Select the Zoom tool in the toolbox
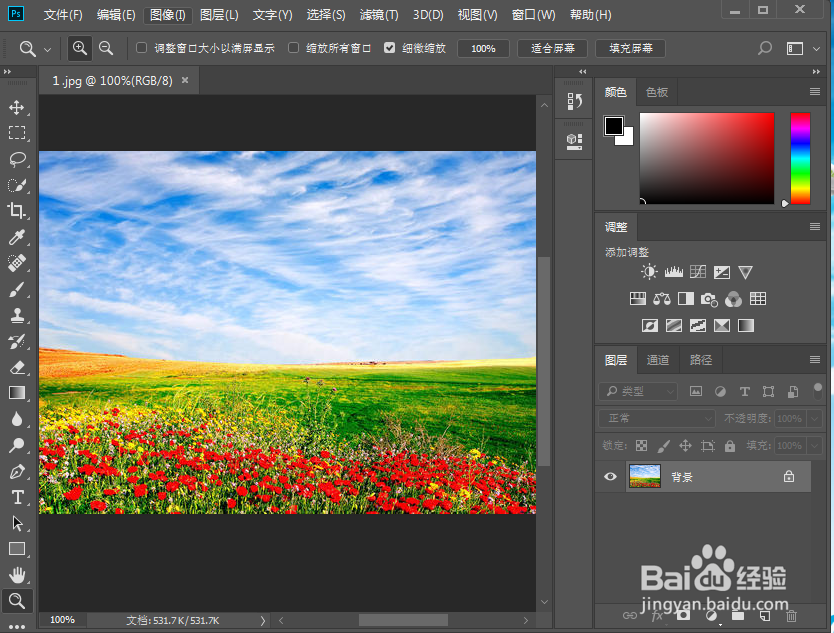Screen dimensions: 834x633 coord(16,601)
